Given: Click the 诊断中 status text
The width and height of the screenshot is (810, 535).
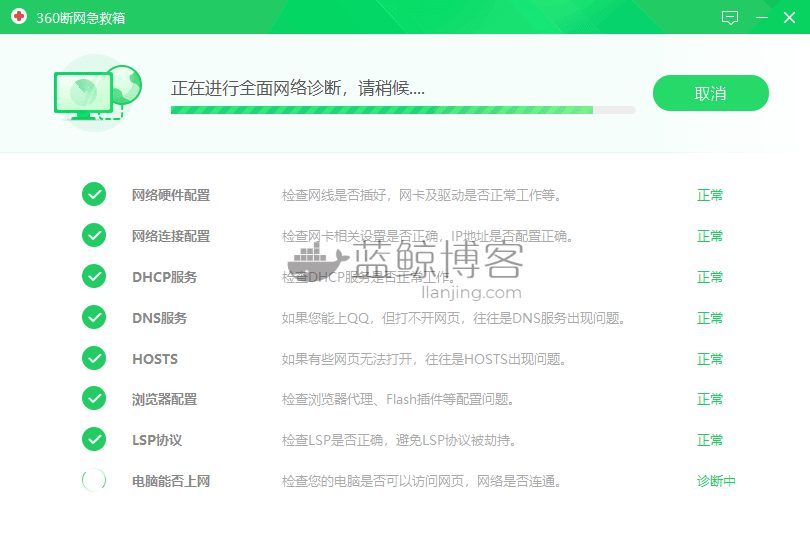Looking at the screenshot, I should [x=716, y=481].
